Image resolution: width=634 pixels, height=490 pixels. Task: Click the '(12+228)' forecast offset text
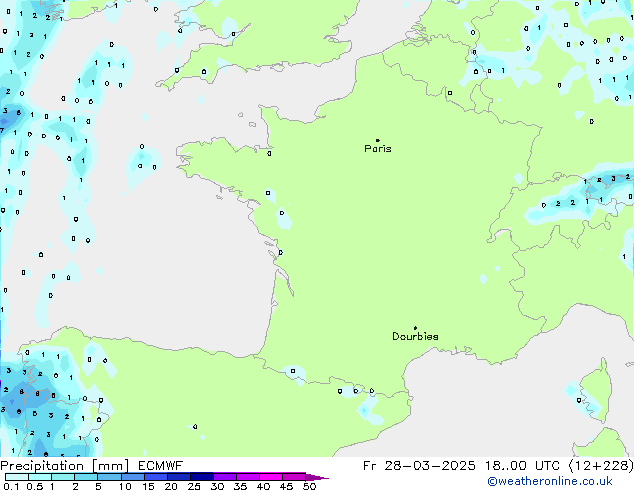click(x=601, y=466)
